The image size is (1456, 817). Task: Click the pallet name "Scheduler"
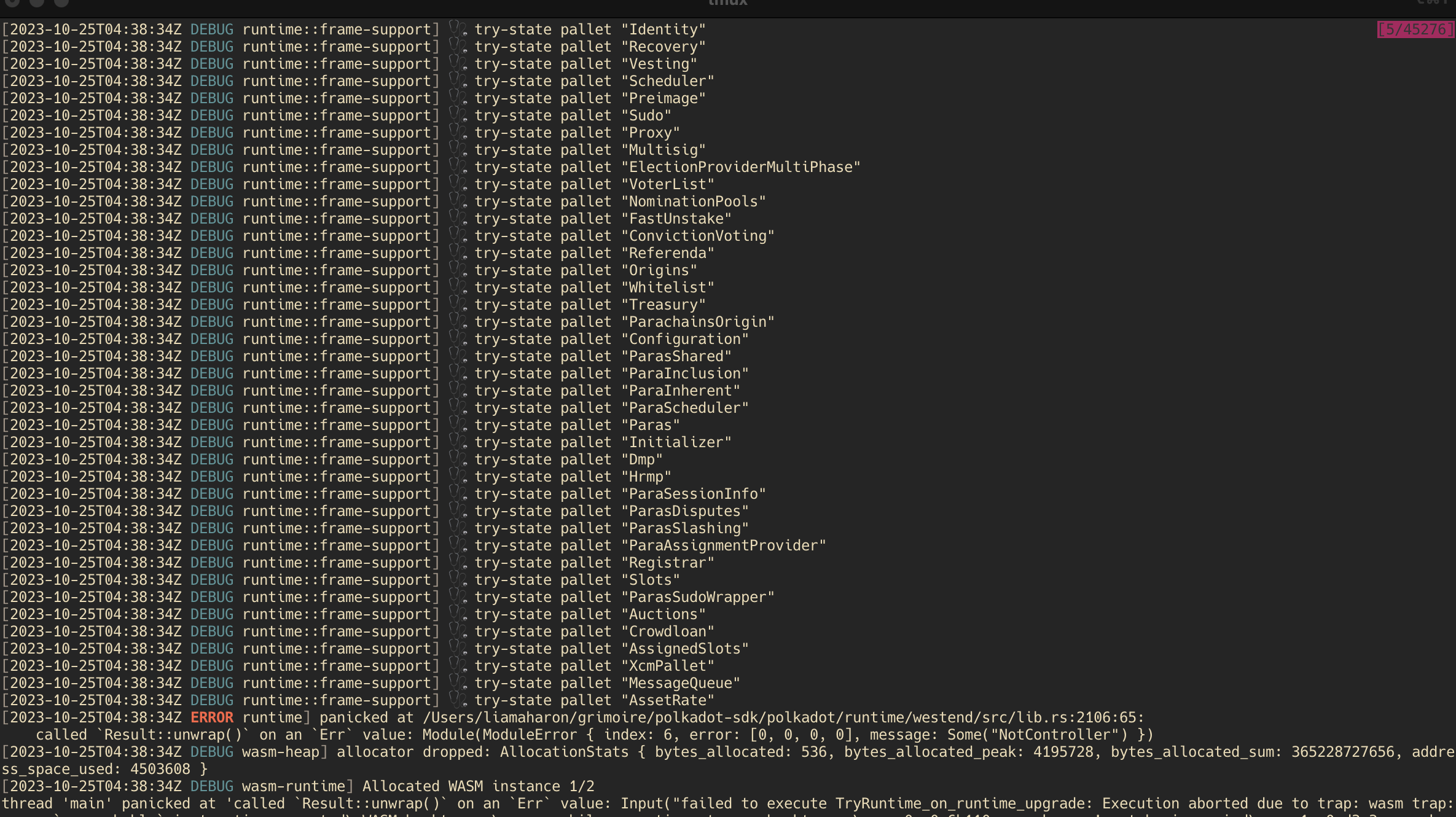(x=668, y=81)
